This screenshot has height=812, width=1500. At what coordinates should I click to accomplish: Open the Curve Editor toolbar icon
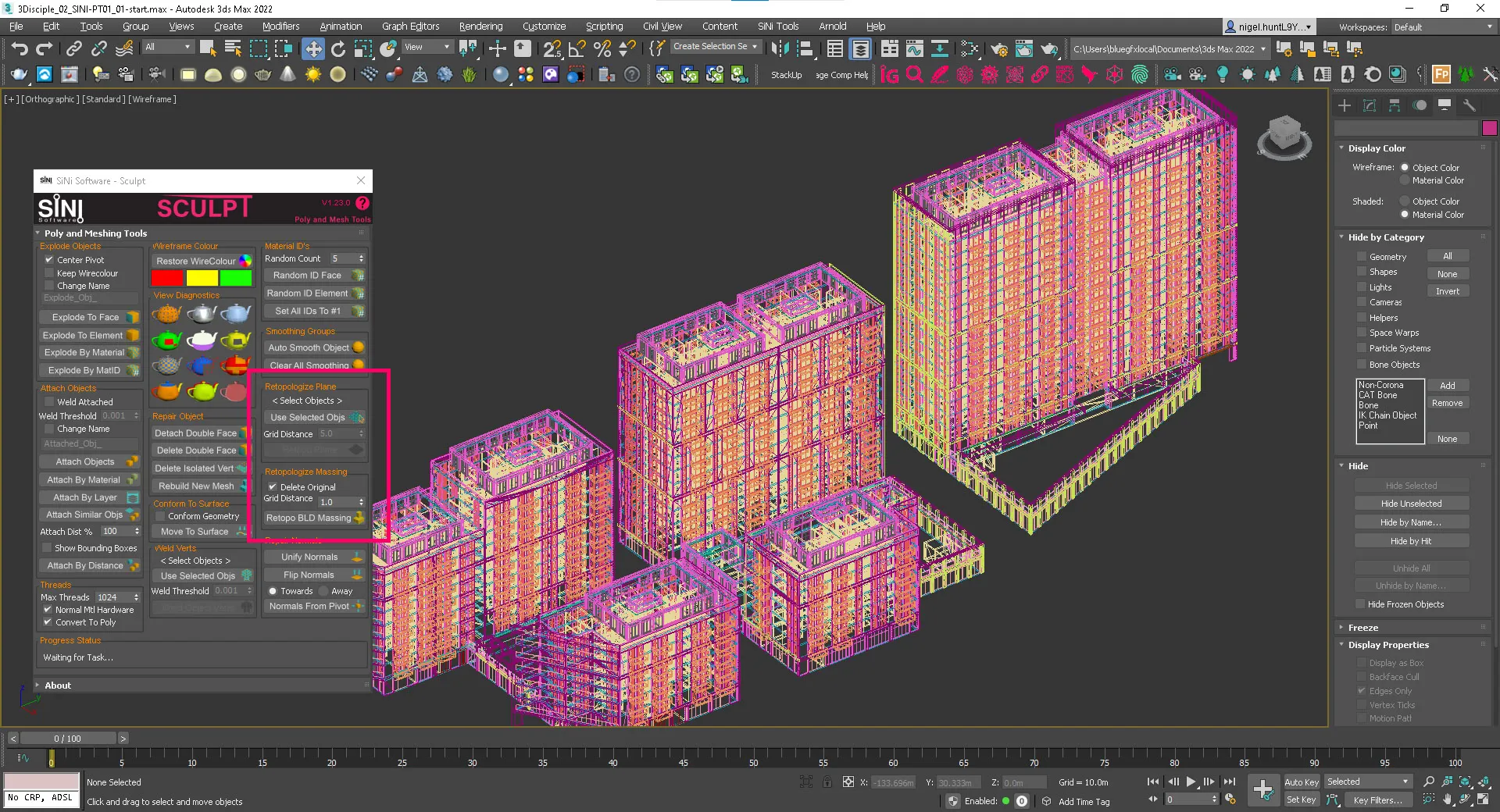[x=914, y=48]
